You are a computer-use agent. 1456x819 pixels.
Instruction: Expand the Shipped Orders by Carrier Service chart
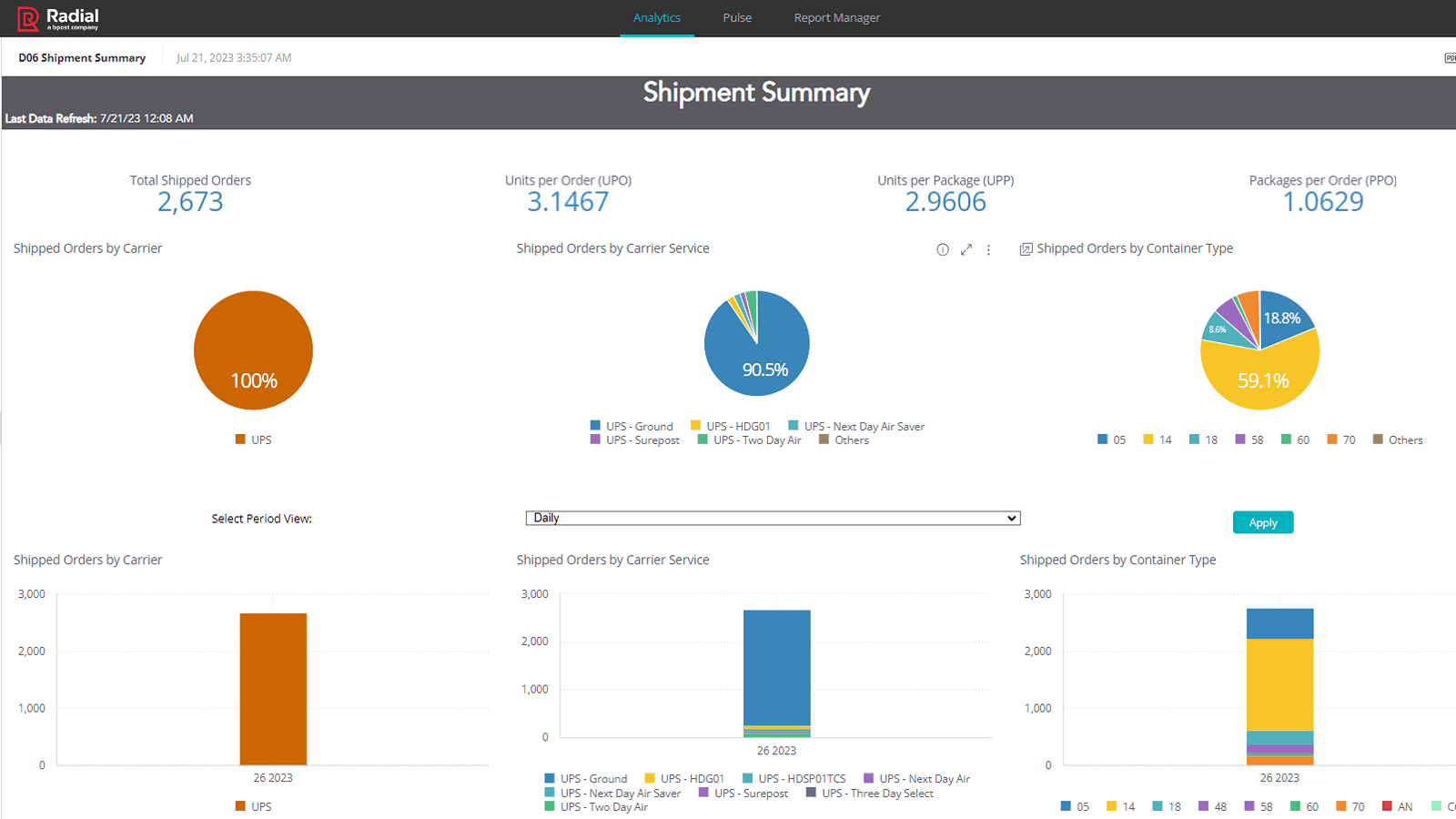click(966, 249)
